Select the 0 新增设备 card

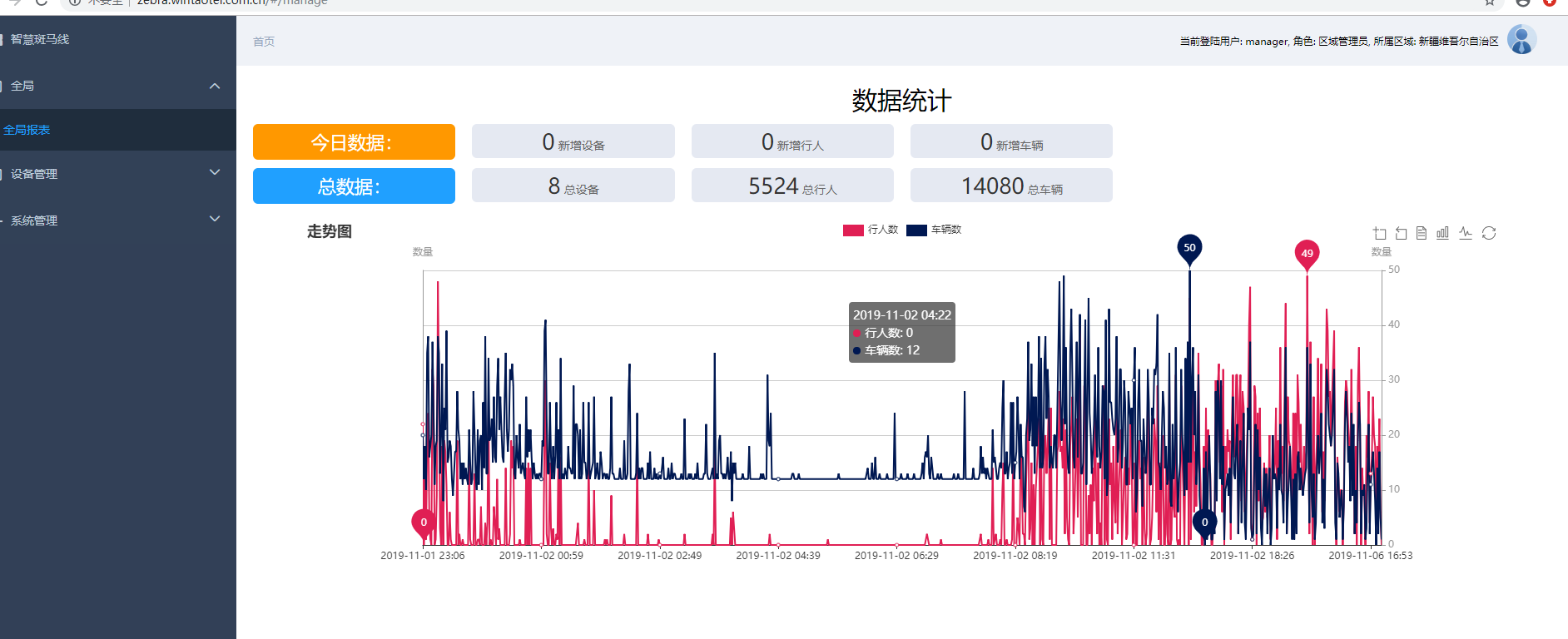point(573,141)
